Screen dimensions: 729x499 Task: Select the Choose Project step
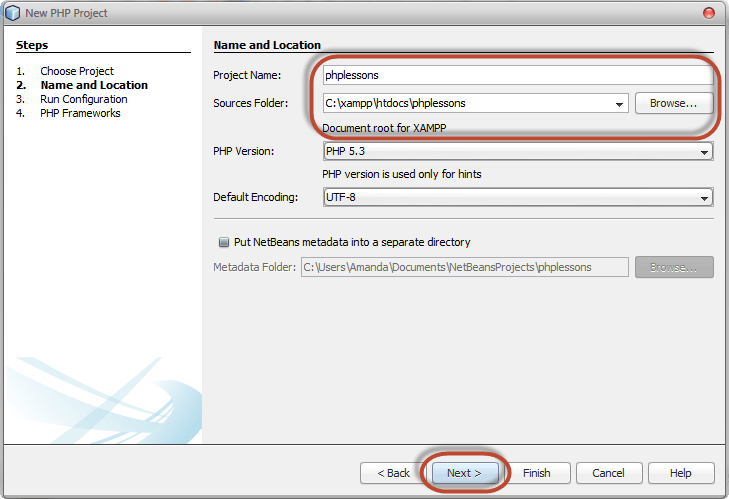(x=77, y=71)
